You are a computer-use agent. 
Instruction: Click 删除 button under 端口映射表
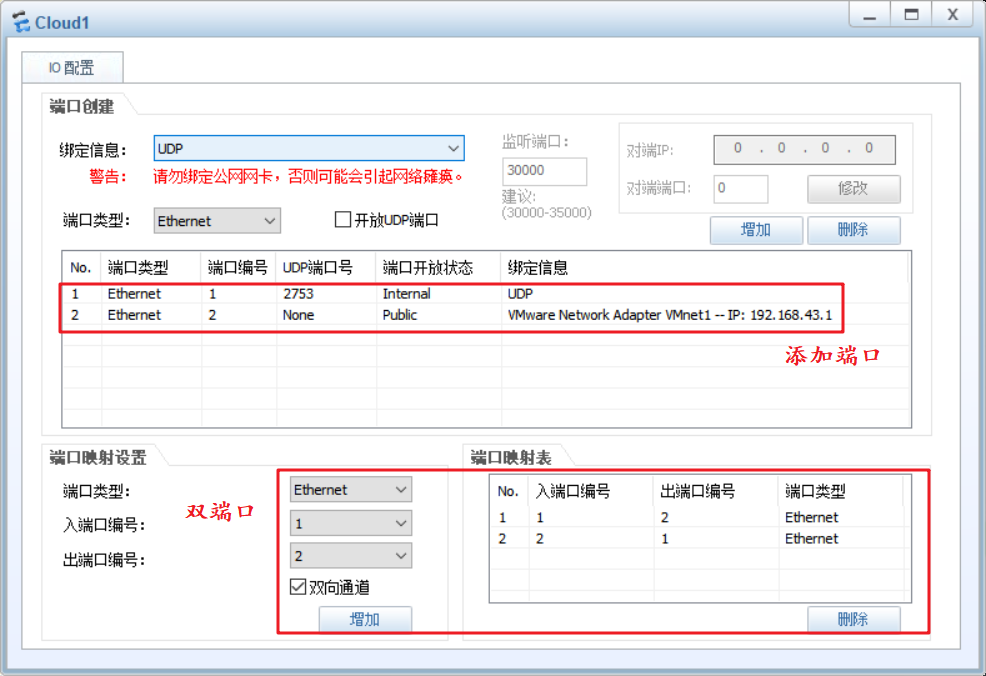[x=853, y=619]
